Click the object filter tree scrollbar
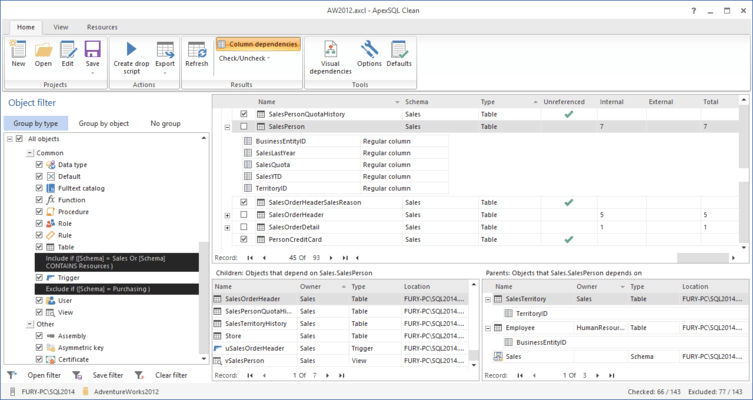 pyautogui.click(x=204, y=298)
